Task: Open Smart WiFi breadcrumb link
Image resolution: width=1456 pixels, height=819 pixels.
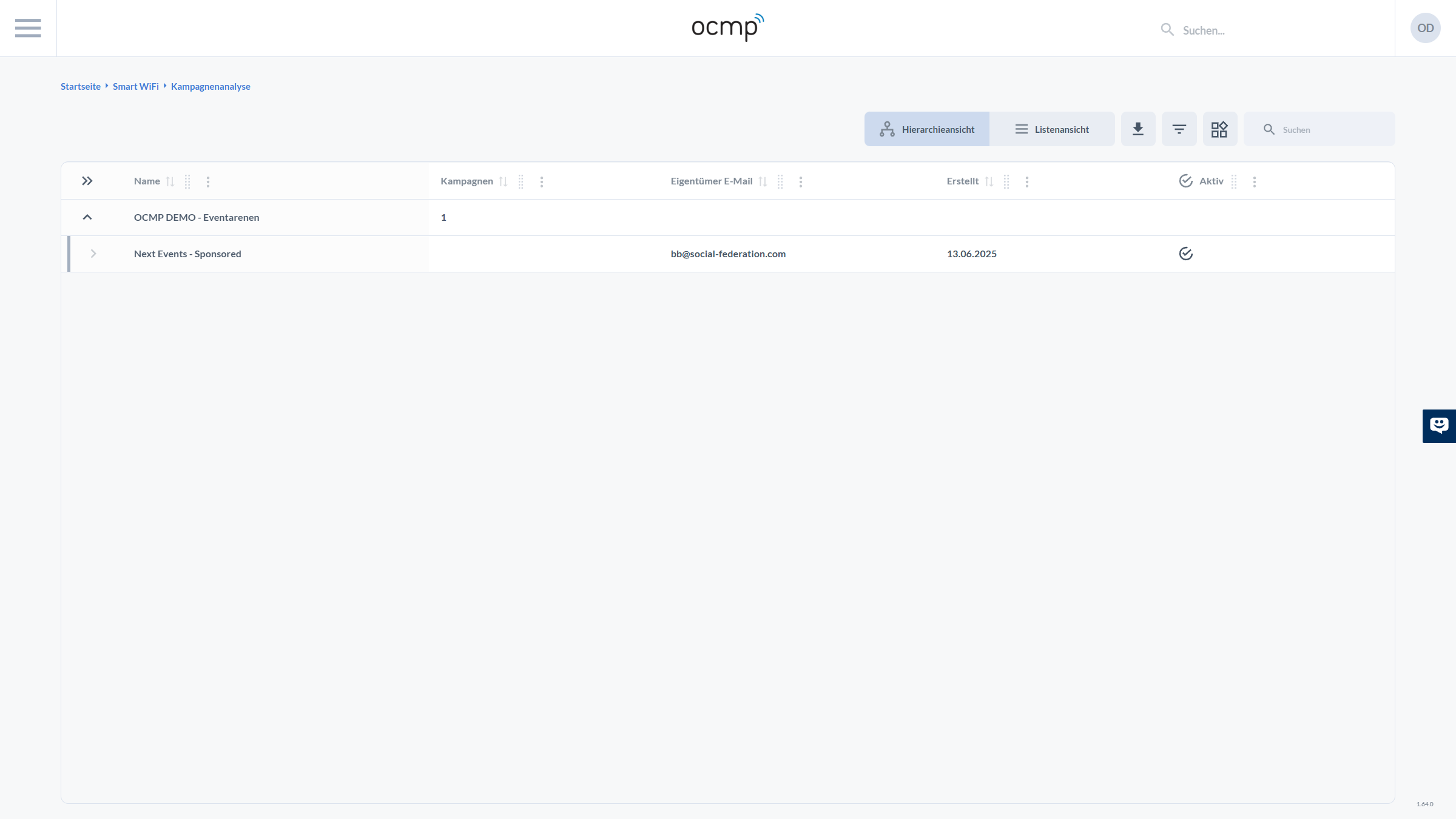Action: coord(136,87)
